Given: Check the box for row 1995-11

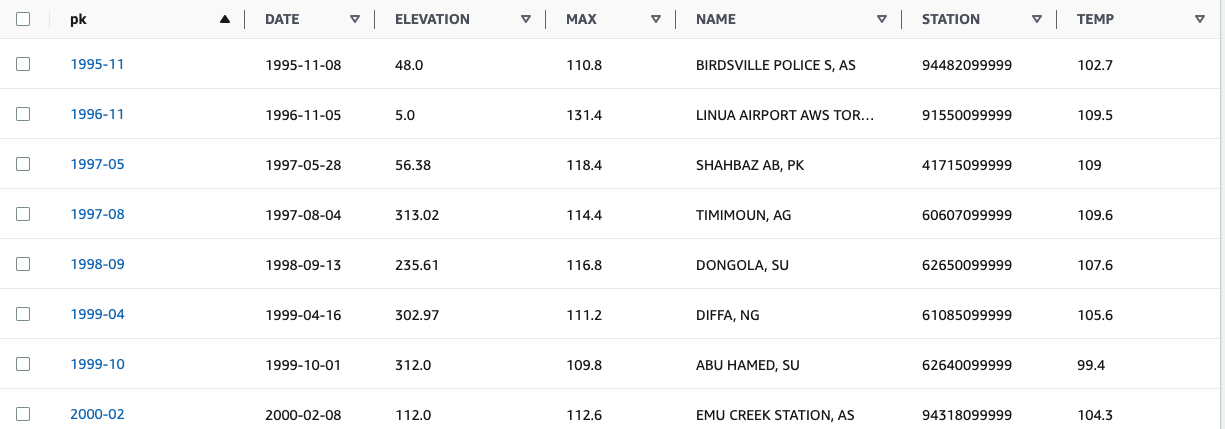Looking at the screenshot, I should [x=23, y=64].
